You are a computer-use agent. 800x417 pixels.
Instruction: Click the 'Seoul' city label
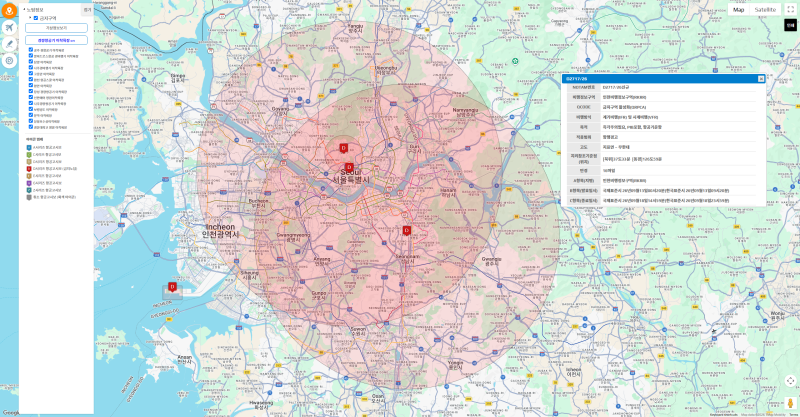(x=351, y=174)
